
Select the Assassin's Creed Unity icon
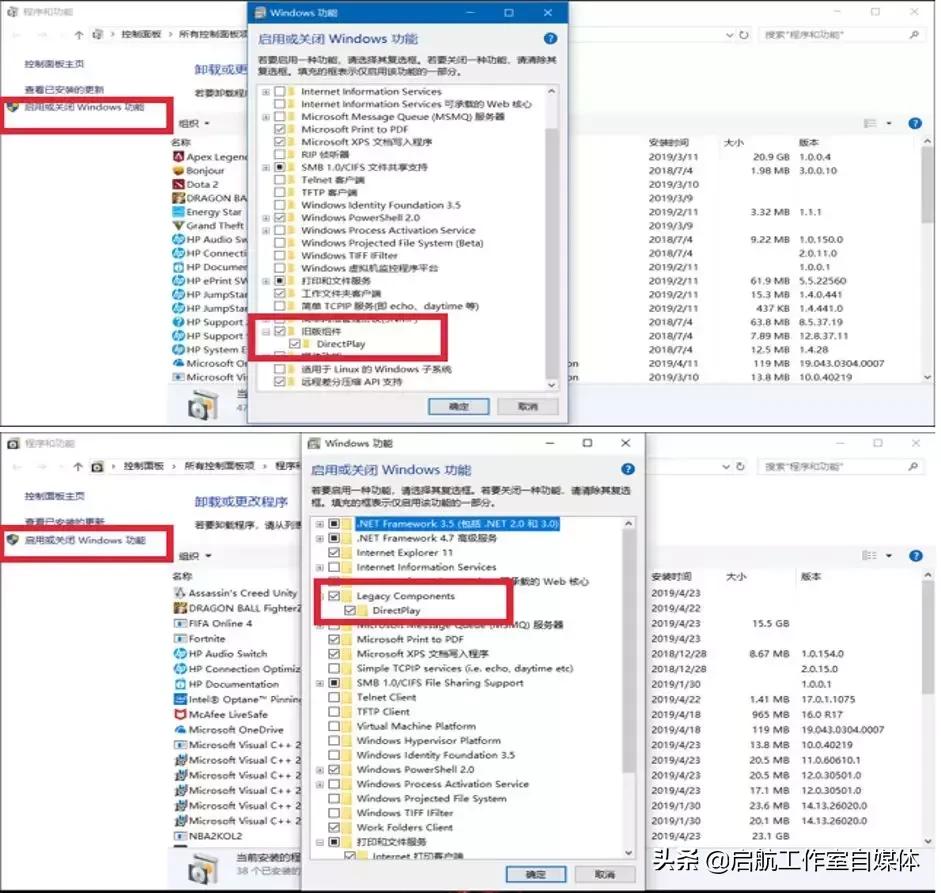(179, 592)
